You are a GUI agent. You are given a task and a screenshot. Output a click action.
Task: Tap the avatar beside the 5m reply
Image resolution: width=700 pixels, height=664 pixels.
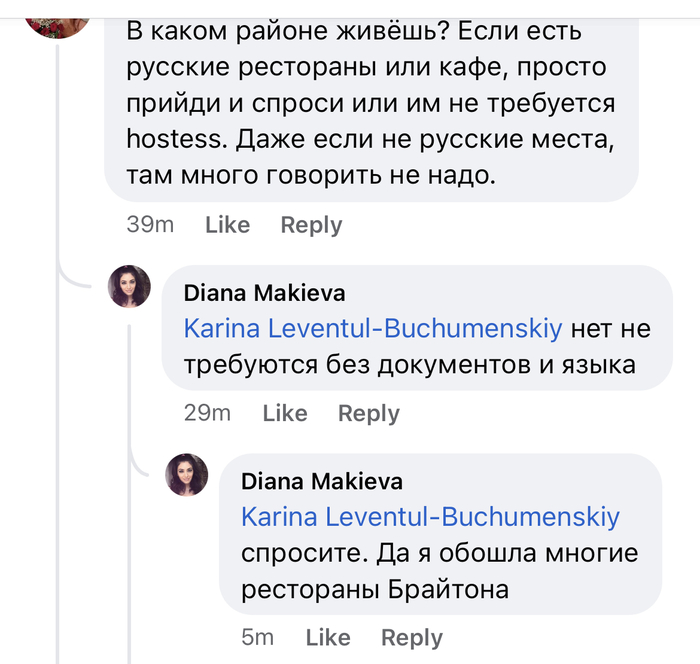[x=187, y=475]
